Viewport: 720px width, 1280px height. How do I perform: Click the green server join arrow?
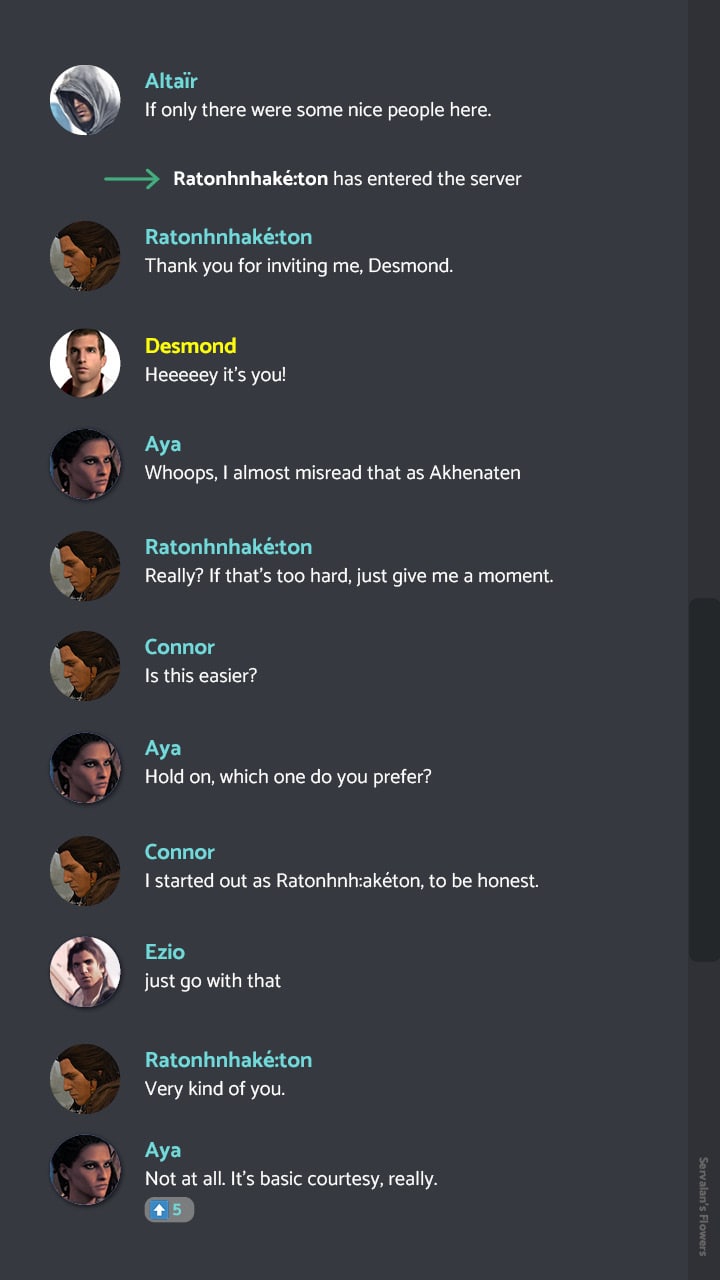[x=131, y=179]
